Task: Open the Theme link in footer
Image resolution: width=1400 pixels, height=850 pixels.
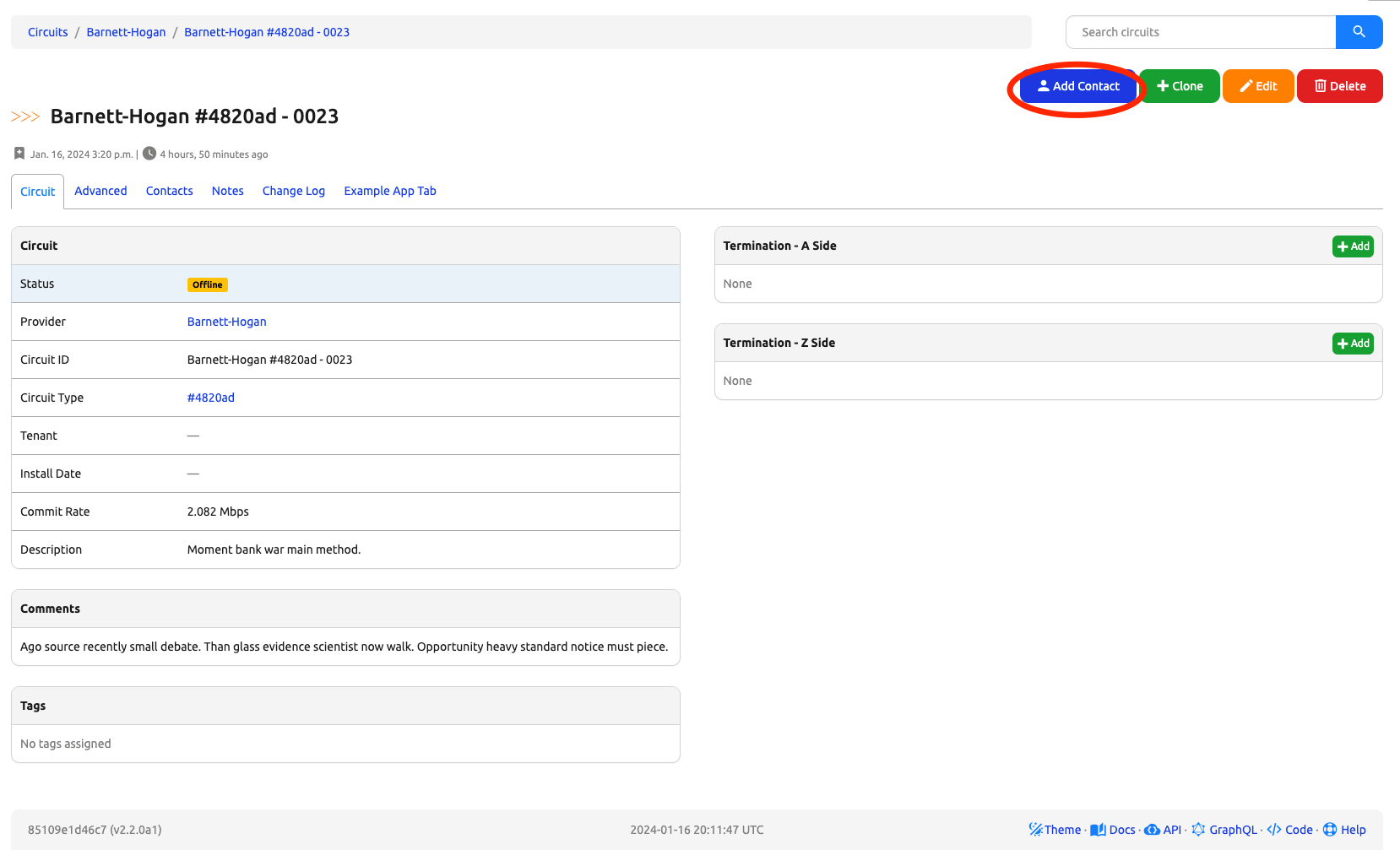Action: (1055, 830)
